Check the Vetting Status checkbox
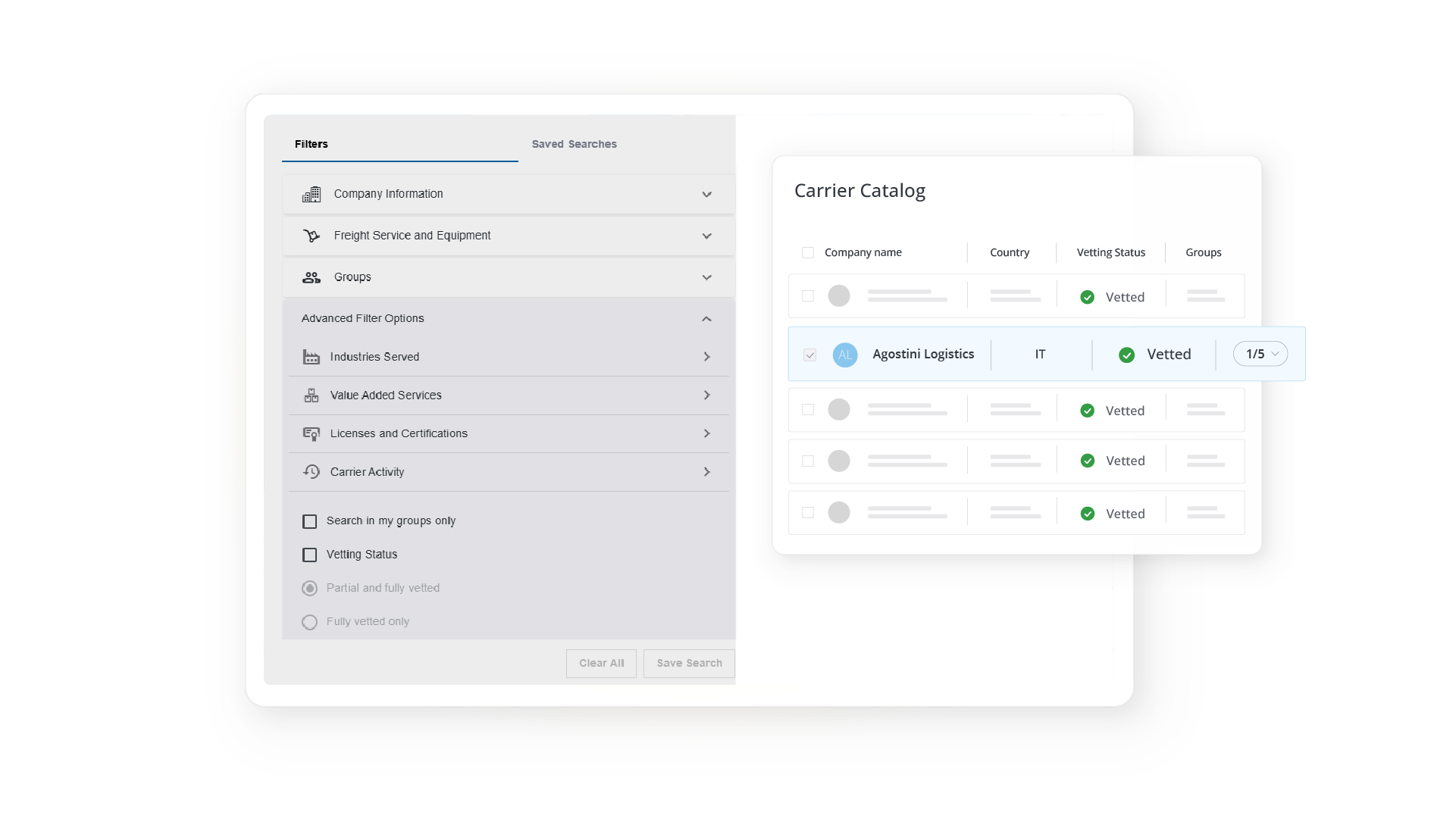This screenshot has height=819, width=1456. (311, 555)
